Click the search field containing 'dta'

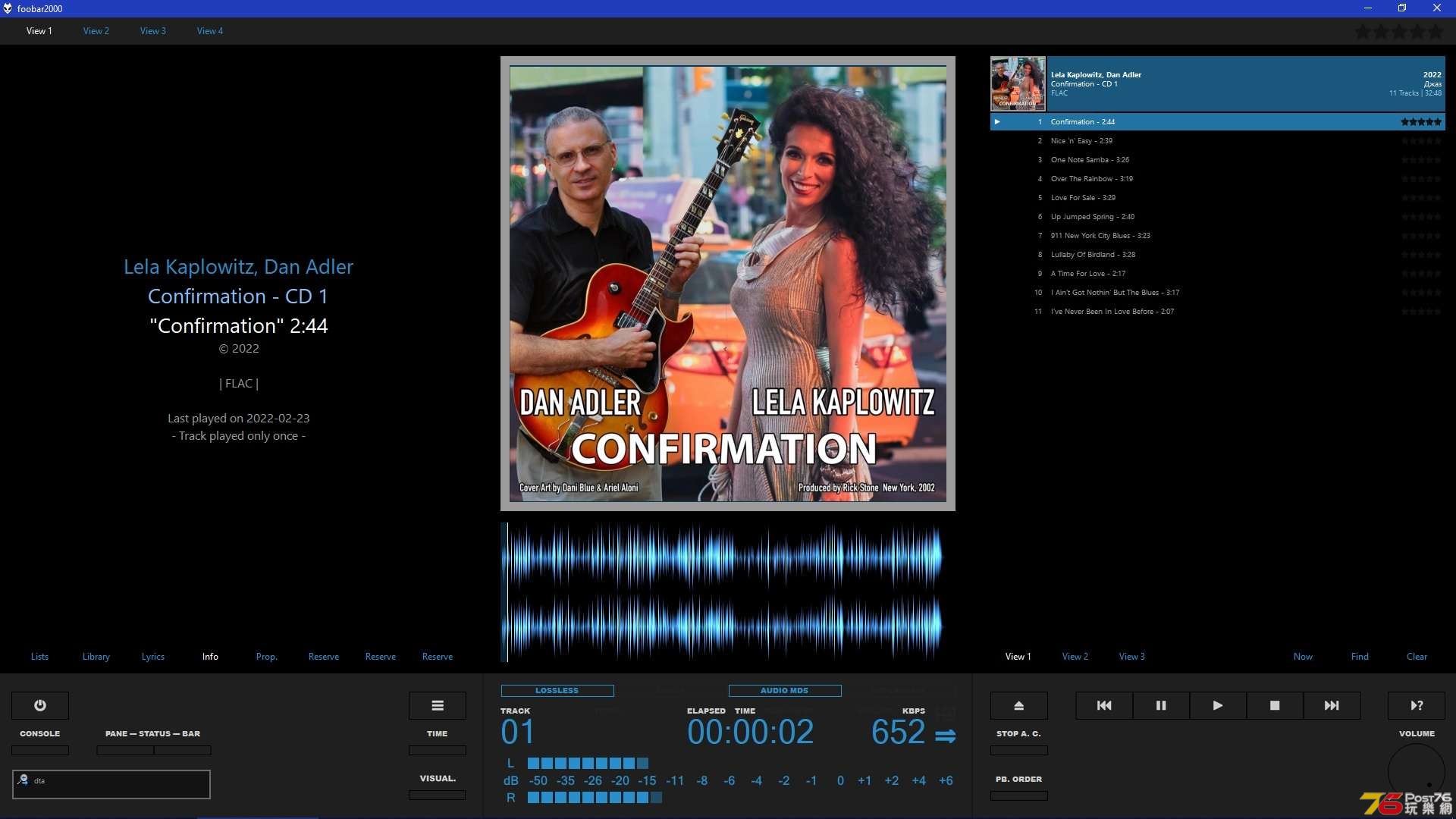(111, 784)
